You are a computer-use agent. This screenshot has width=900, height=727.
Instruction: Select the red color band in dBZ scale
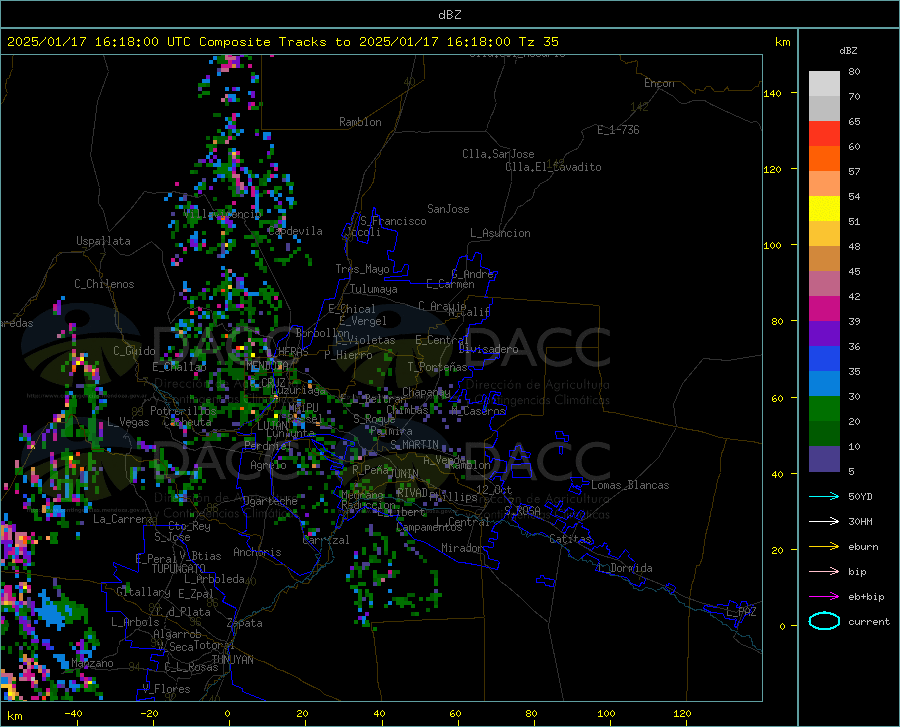coord(824,134)
